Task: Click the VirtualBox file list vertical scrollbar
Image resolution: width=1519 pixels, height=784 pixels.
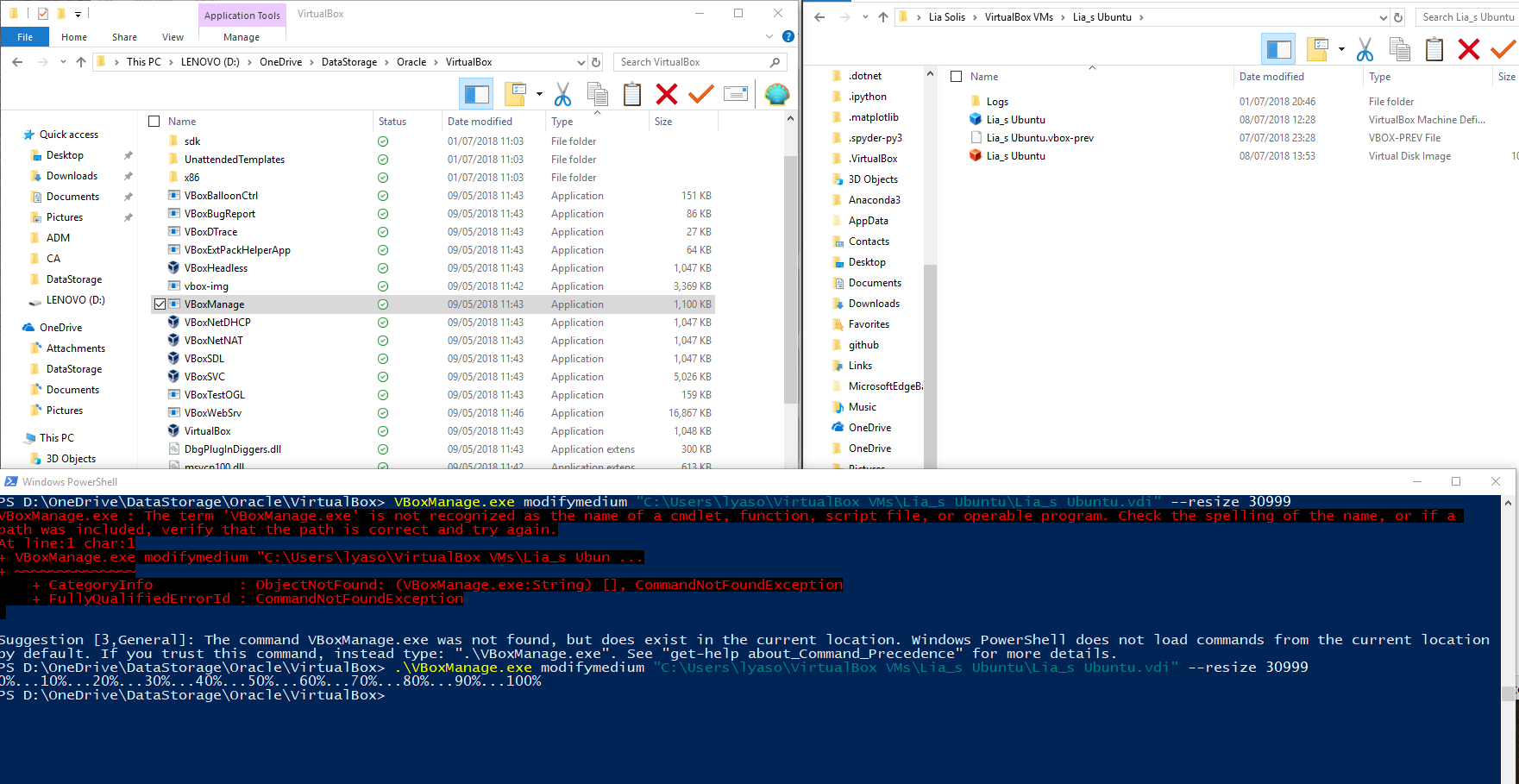Action: pos(791,280)
